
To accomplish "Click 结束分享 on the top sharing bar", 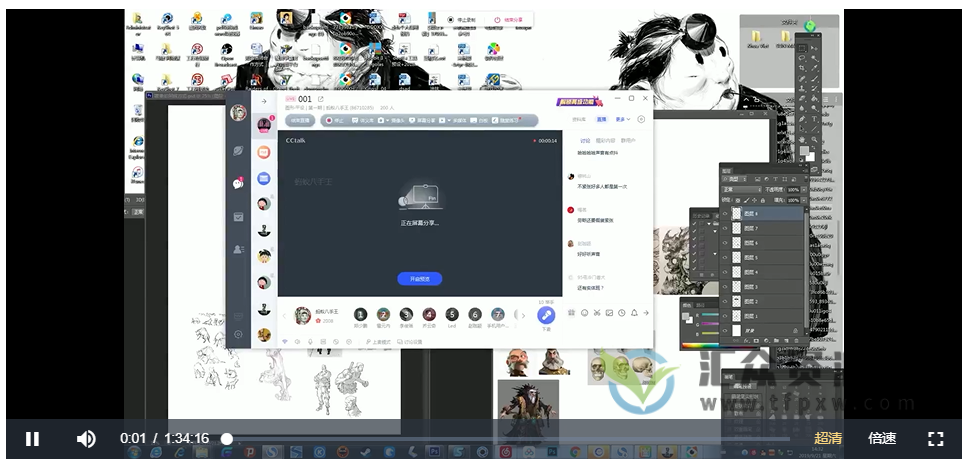I will coord(509,20).
